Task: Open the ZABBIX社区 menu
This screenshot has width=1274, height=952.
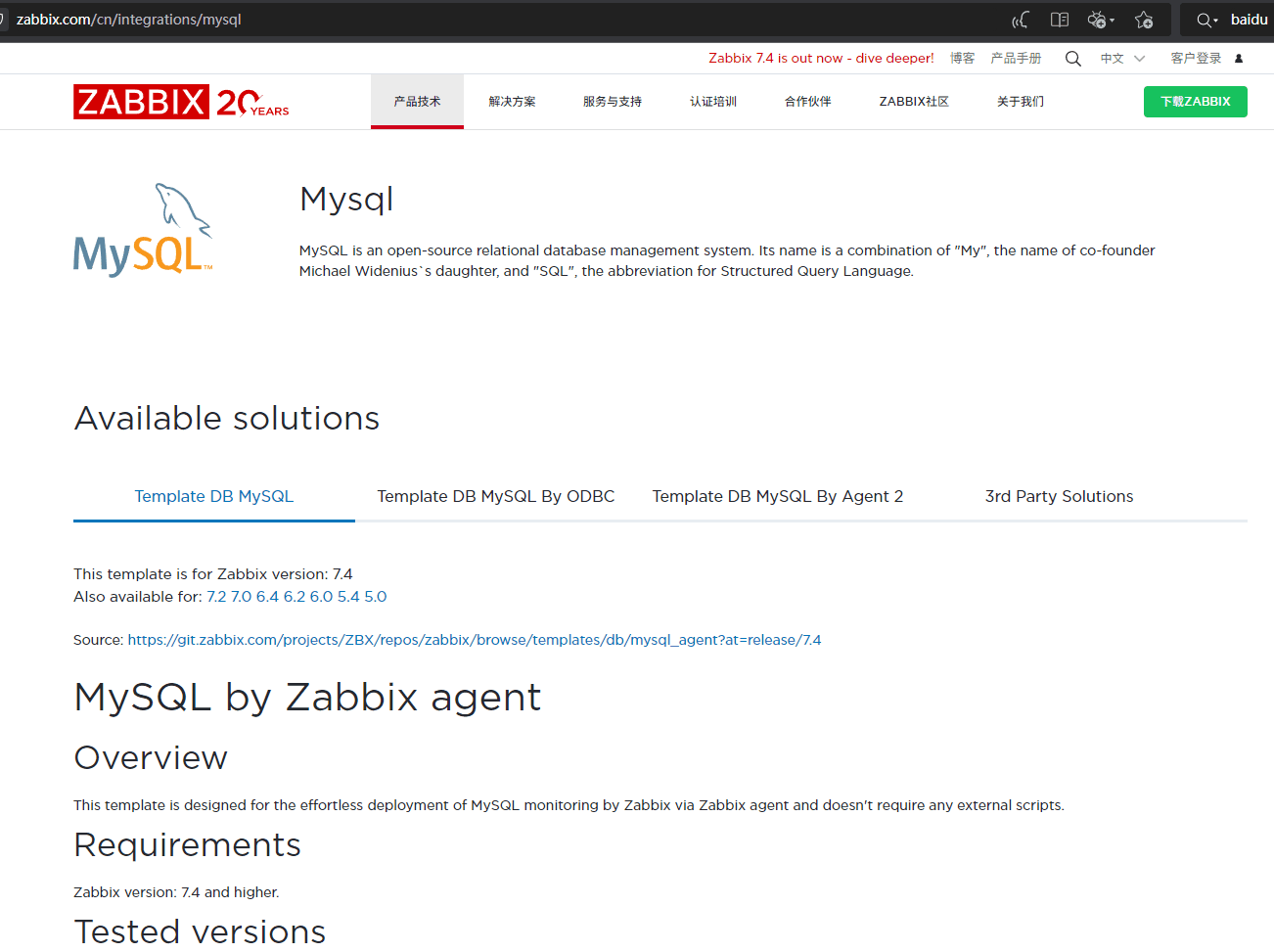Action: tap(914, 102)
